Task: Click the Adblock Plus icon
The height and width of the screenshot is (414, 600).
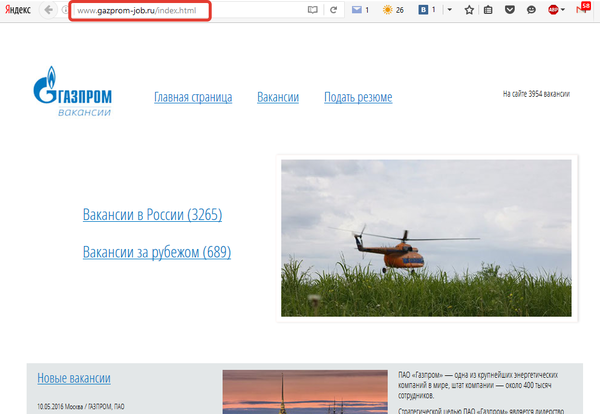Action: coord(553,10)
